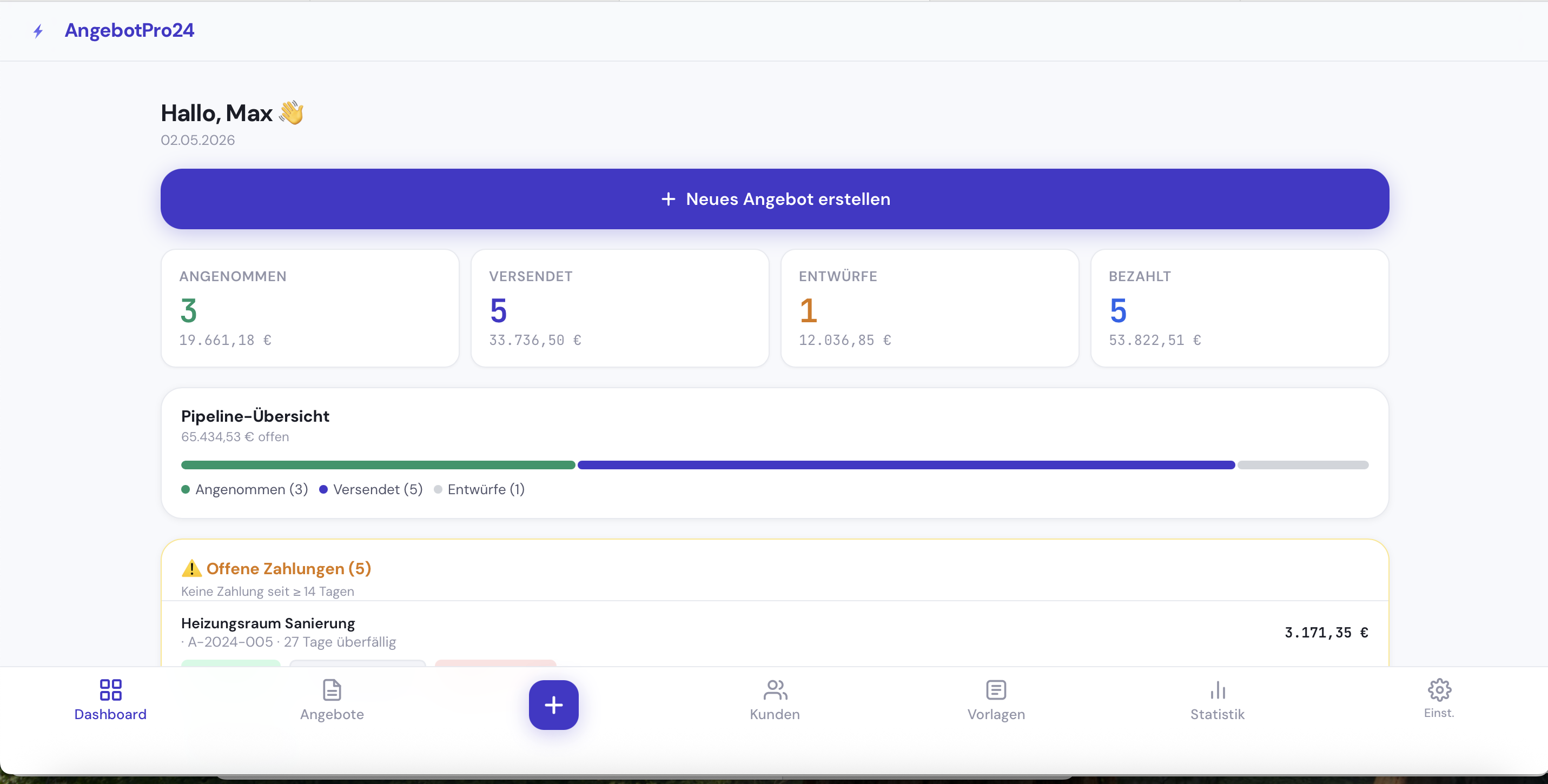The height and width of the screenshot is (784, 1548).
Task: Click the plus icon in Neues Angebot button
Action: (668, 199)
